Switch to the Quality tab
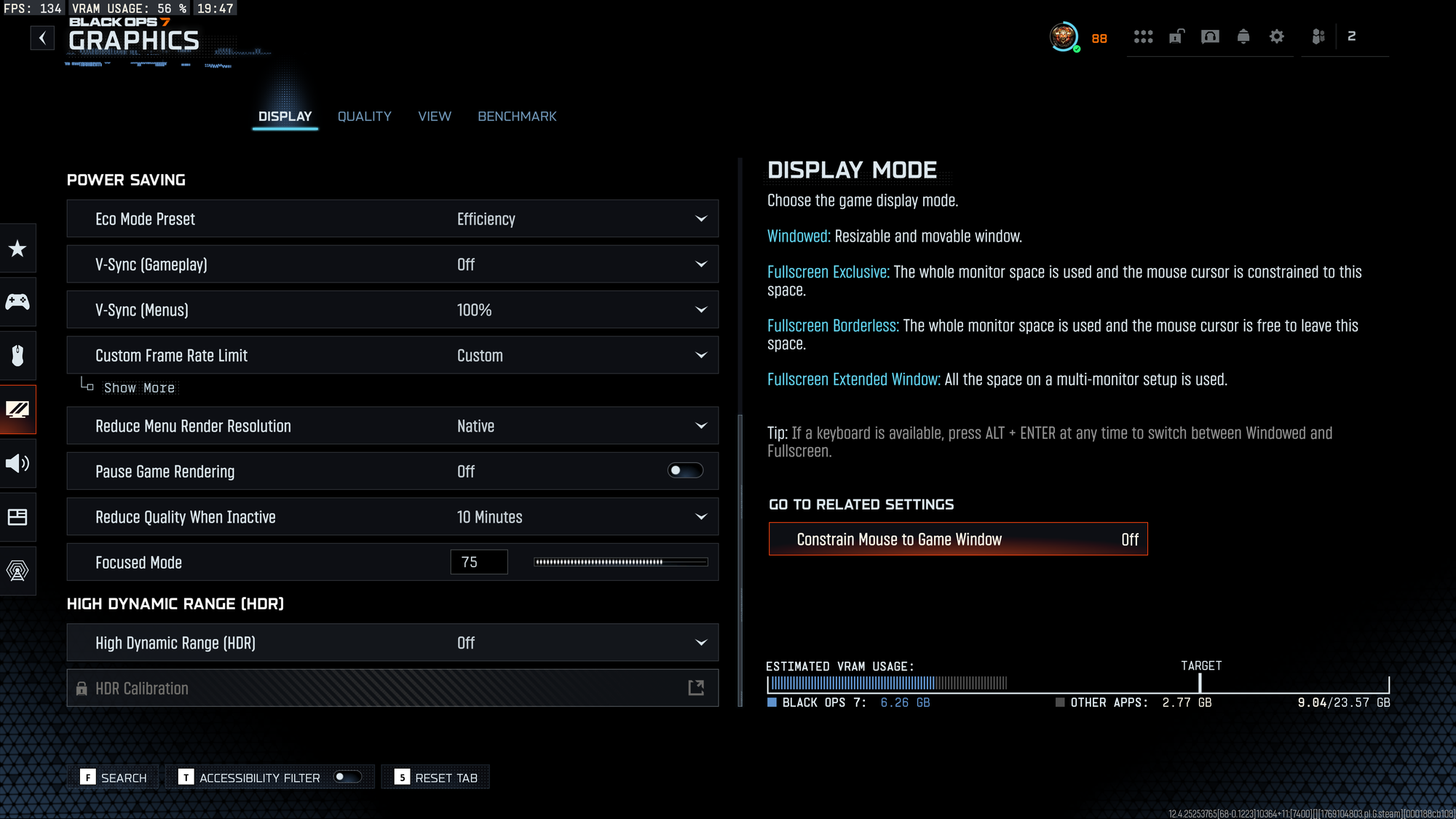The image size is (1456, 819). coord(364,116)
